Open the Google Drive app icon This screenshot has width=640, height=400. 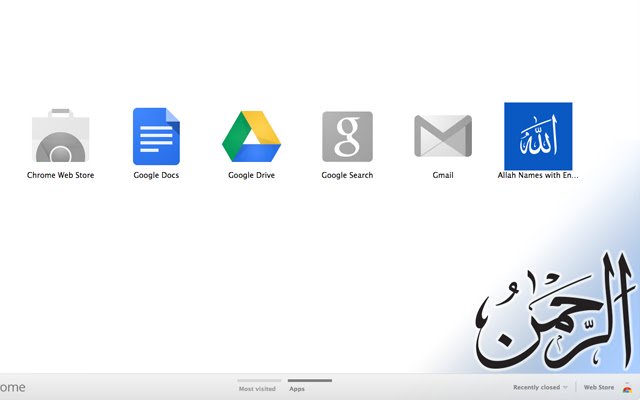coord(251,136)
